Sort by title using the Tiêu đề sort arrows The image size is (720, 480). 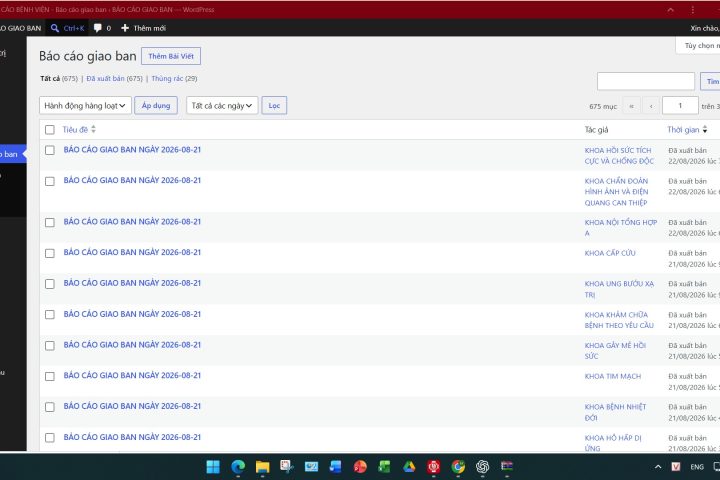(x=93, y=130)
